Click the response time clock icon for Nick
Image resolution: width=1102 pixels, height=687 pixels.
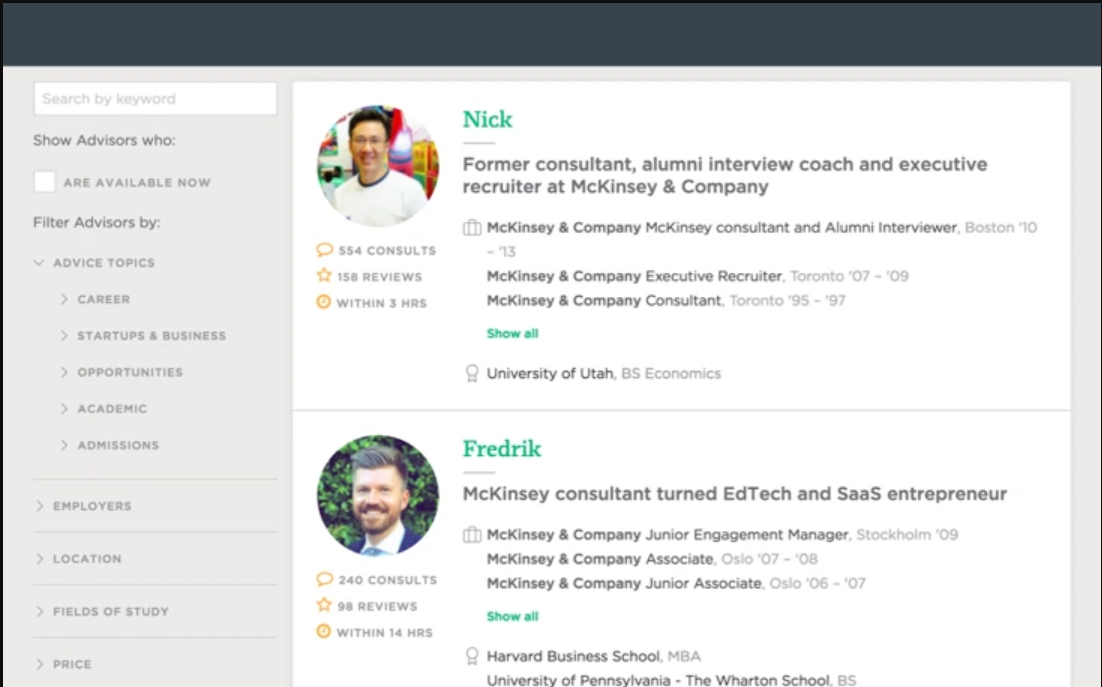point(324,302)
